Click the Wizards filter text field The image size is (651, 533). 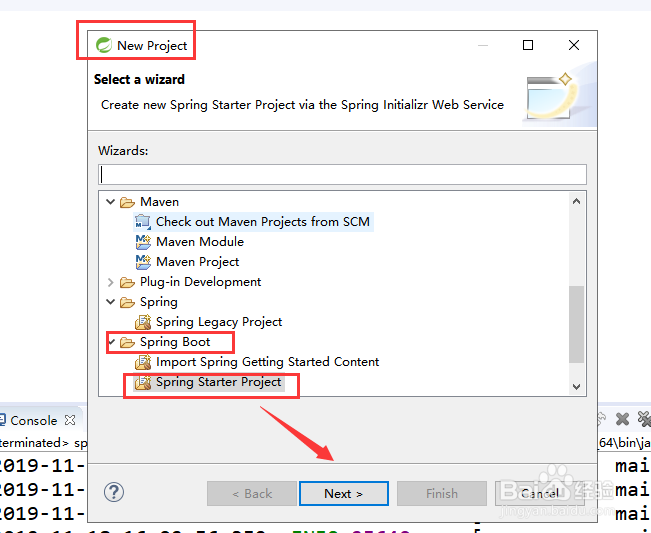(x=343, y=174)
